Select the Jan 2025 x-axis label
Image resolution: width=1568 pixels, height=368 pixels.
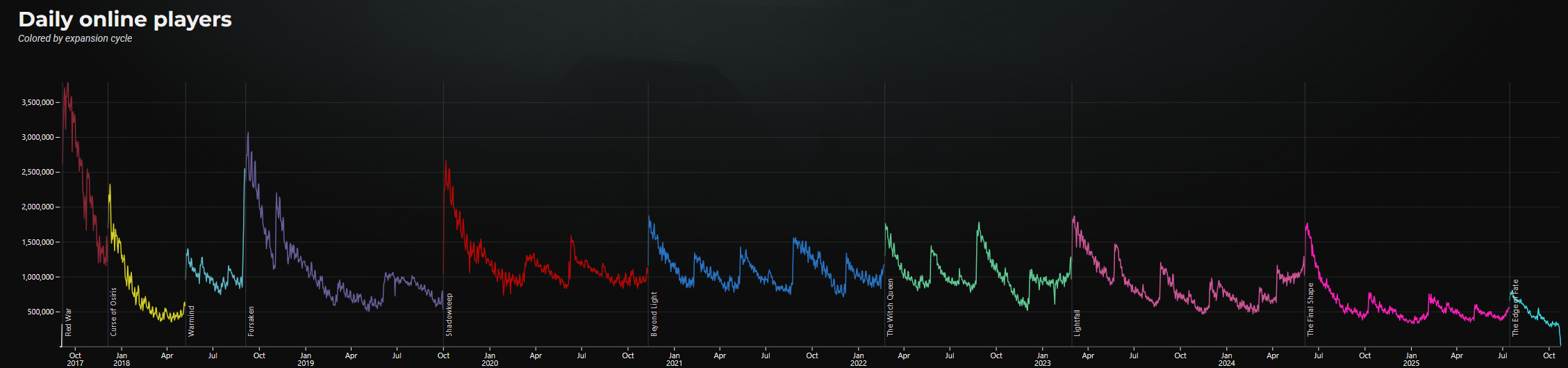click(1412, 359)
